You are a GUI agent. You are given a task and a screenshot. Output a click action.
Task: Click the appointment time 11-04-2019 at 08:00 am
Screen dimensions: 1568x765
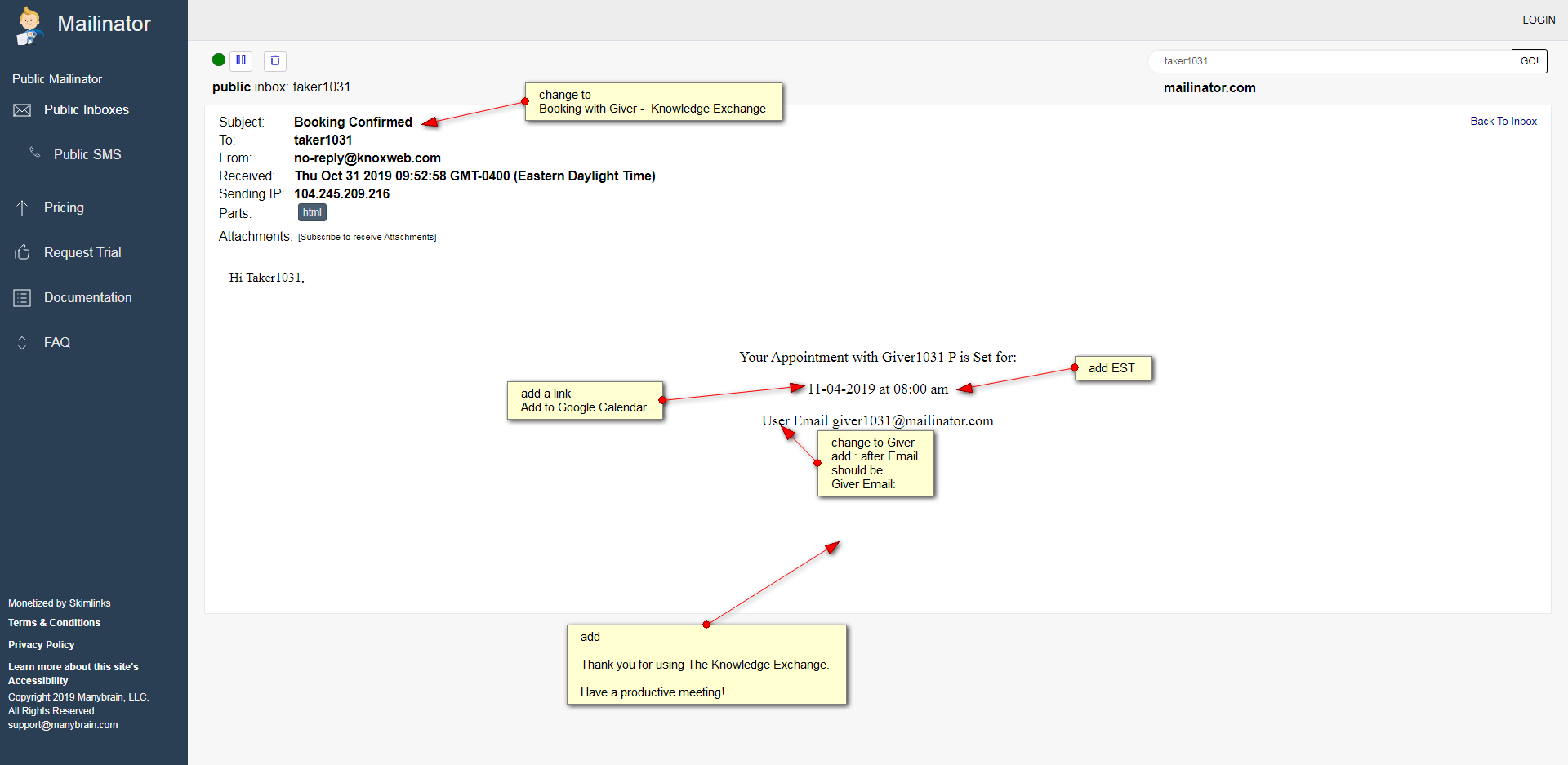coord(878,389)
